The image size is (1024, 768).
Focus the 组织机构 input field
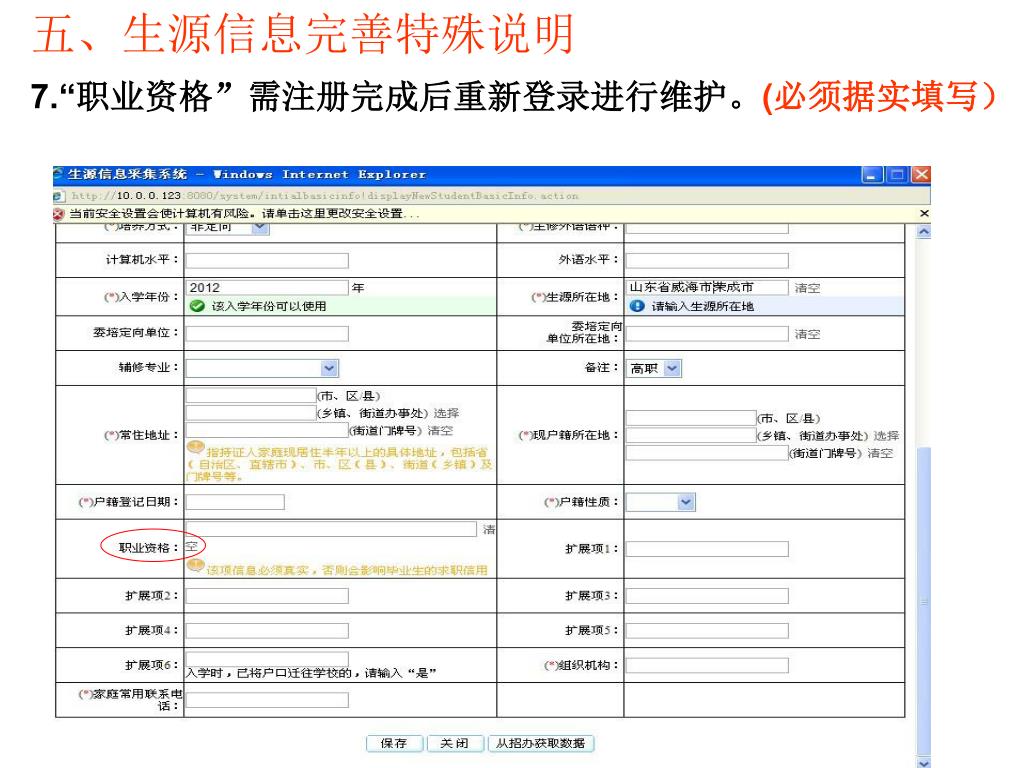707,665
